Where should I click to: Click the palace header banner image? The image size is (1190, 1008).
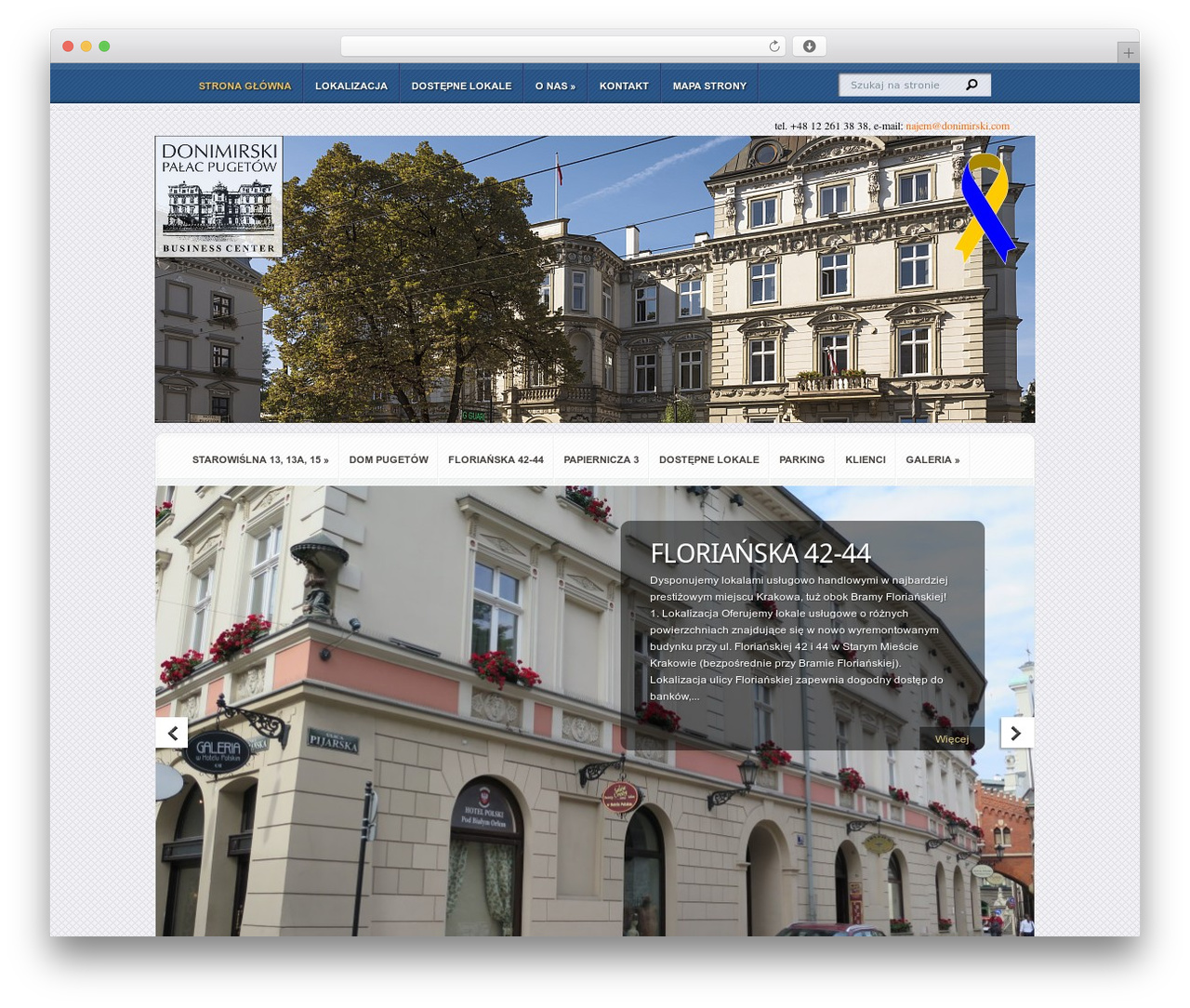tap(595, 279)
